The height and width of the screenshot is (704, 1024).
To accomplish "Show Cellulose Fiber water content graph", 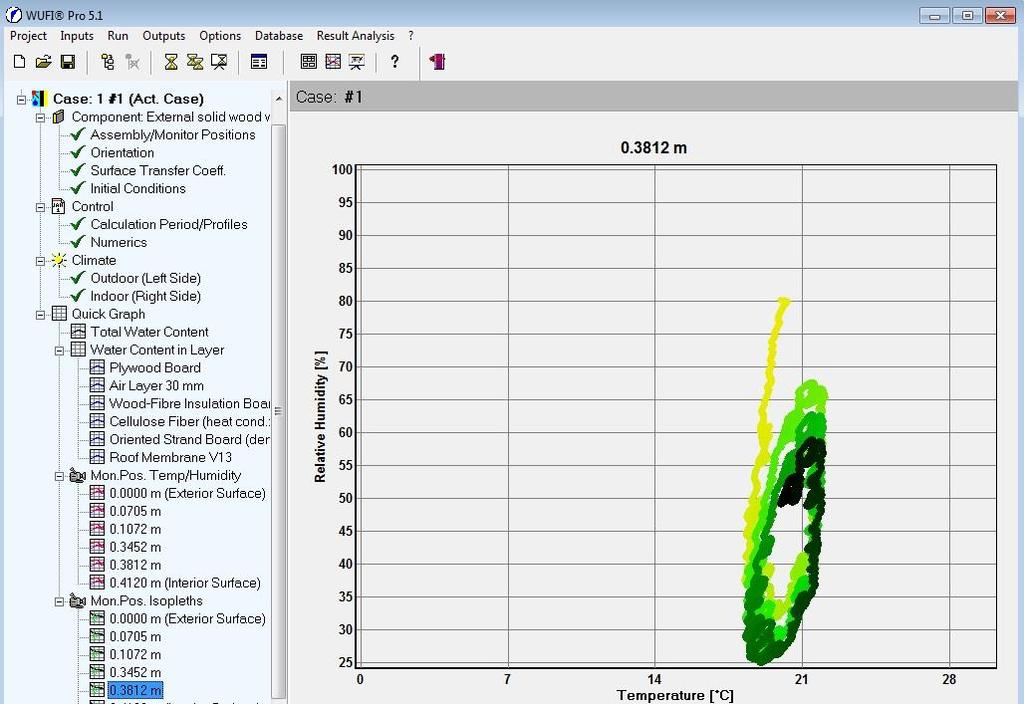I will (x=189, y=422).
